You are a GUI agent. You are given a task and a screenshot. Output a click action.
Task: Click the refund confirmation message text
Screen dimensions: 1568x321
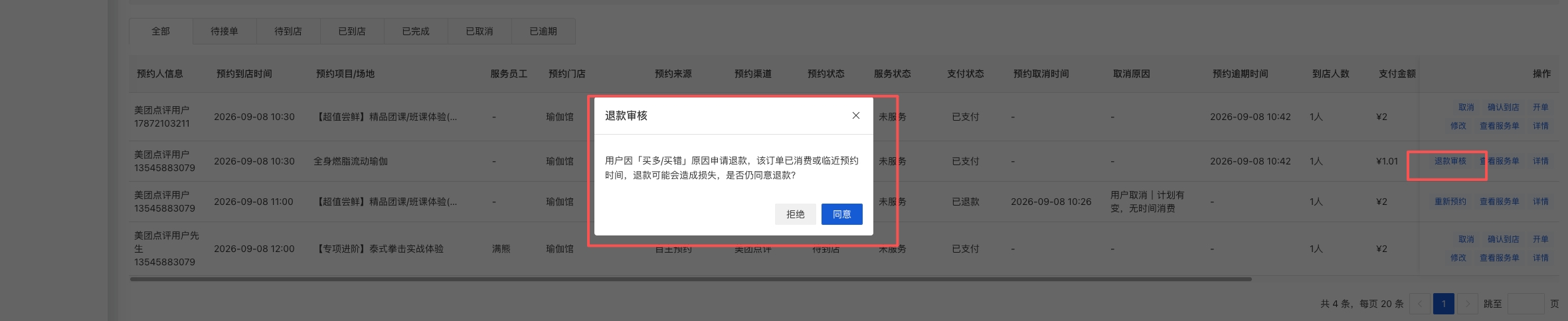732,168
